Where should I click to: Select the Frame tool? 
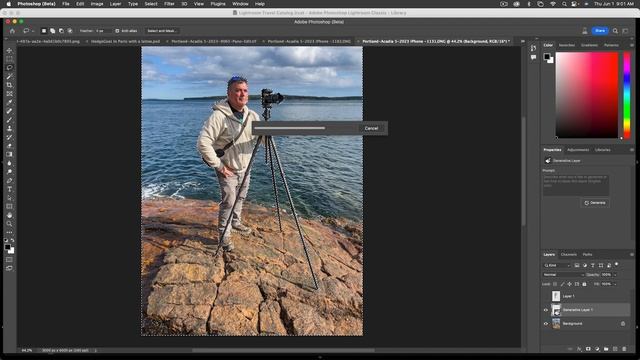[x=9, y=94]
